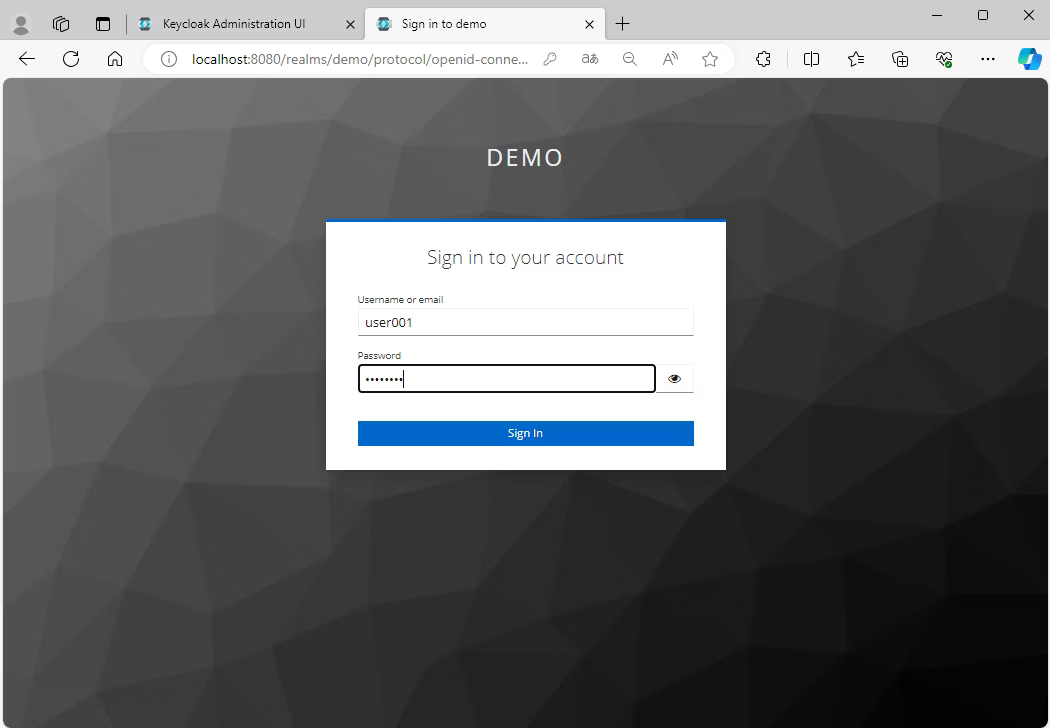Image resolution: width=1050 pixels, height=728 pixels.
Task: Open the browser home page
Action: 115,59
